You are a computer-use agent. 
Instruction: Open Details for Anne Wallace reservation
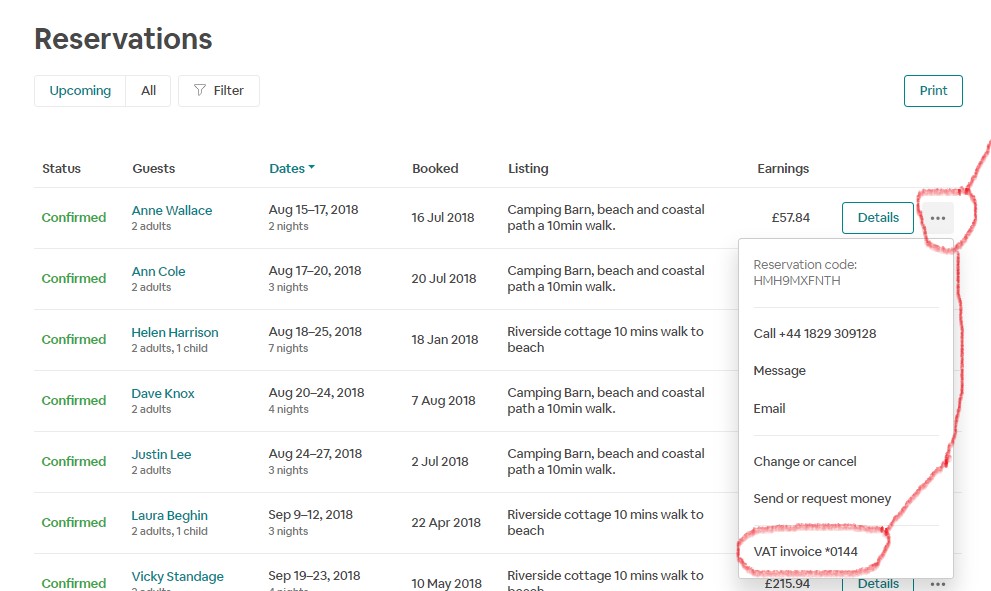[x=877, y=218]
